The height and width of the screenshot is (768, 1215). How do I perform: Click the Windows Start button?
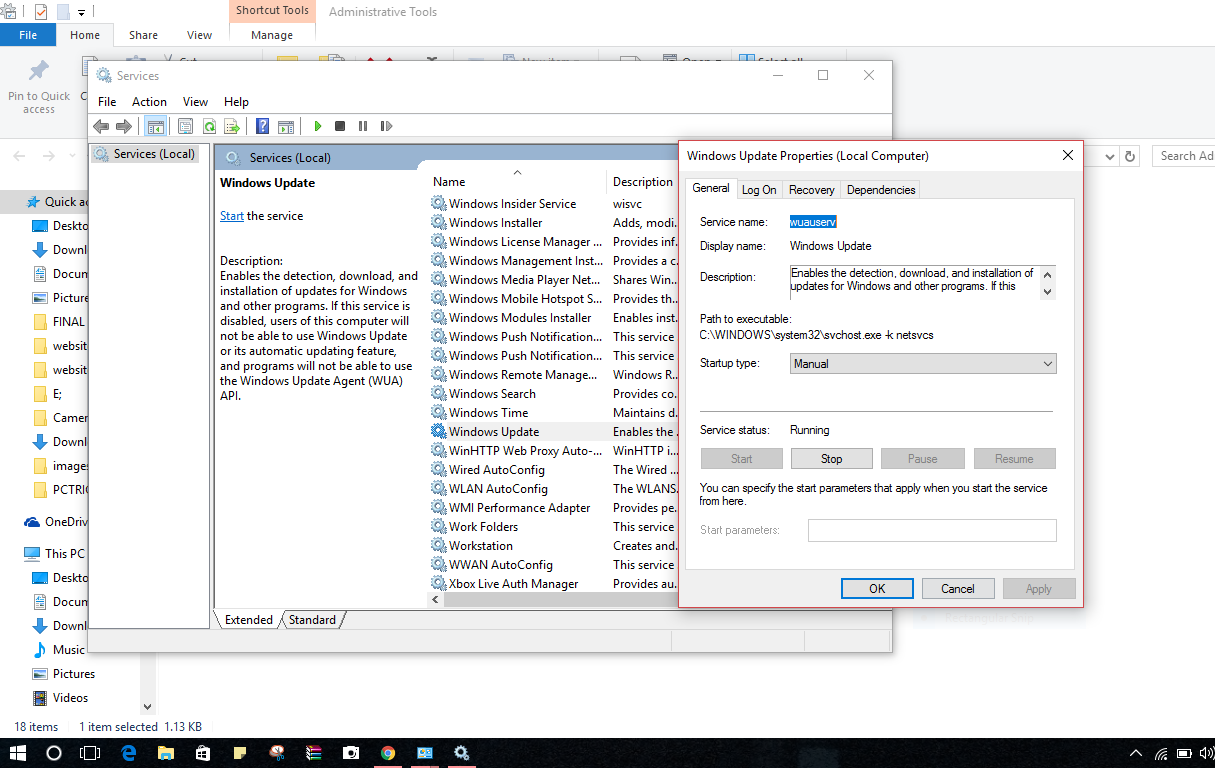[18, 753]
